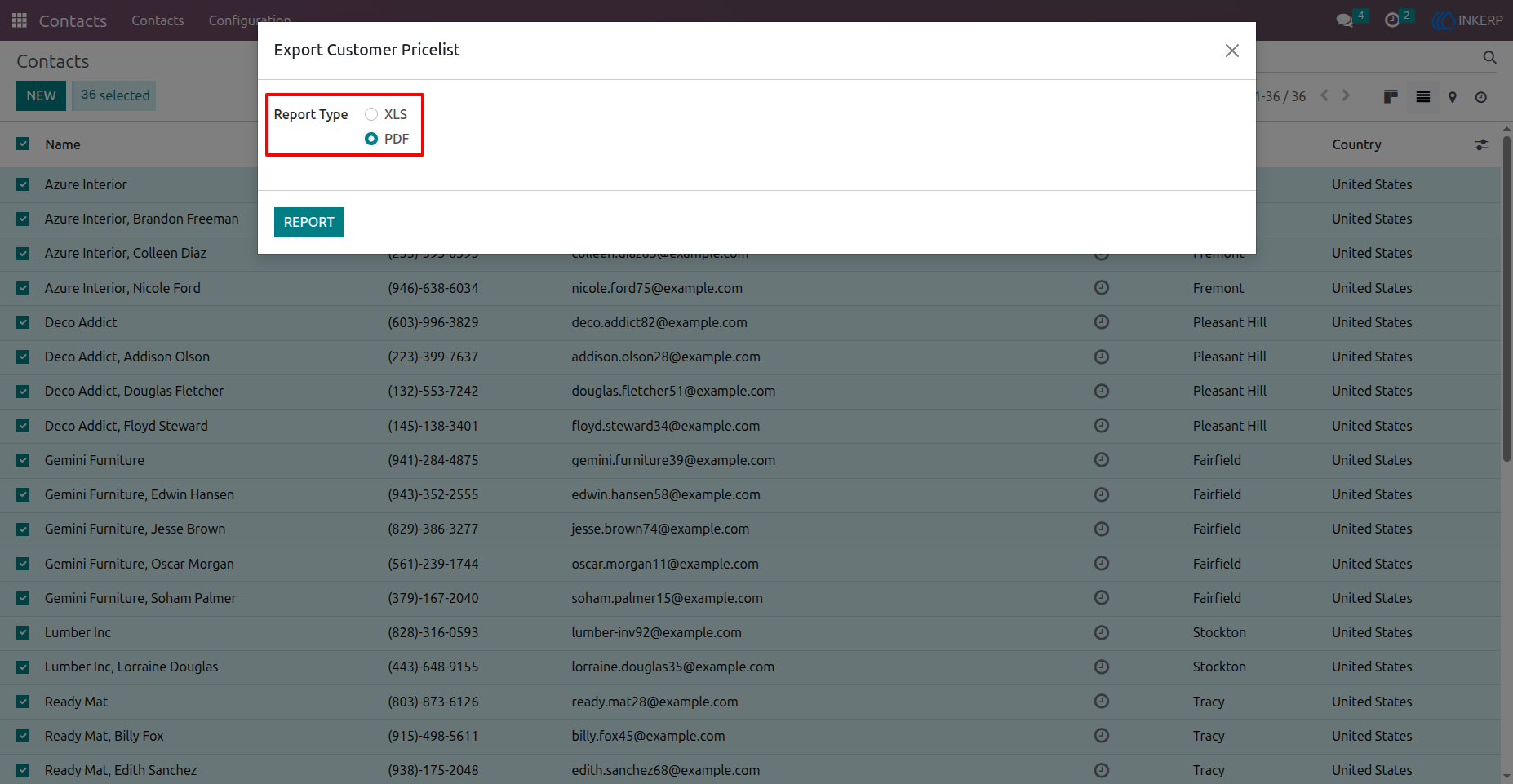Click the Contacts app title

tap(73, 20)
